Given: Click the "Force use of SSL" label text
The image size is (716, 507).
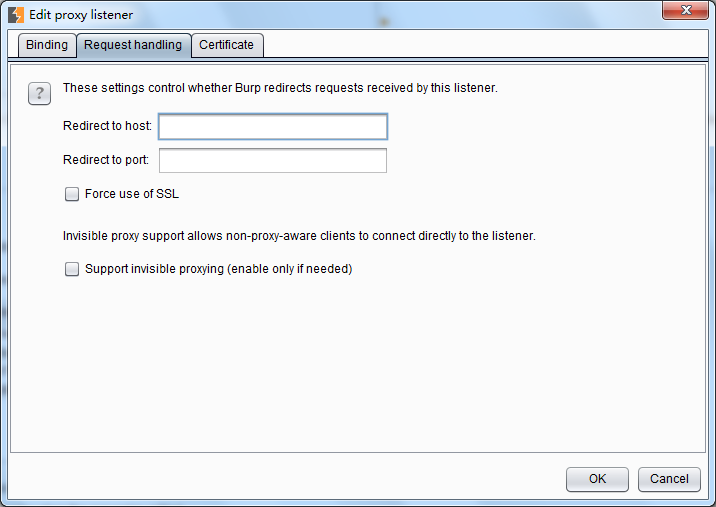Looking at the screenshot, I should (132, 194).
